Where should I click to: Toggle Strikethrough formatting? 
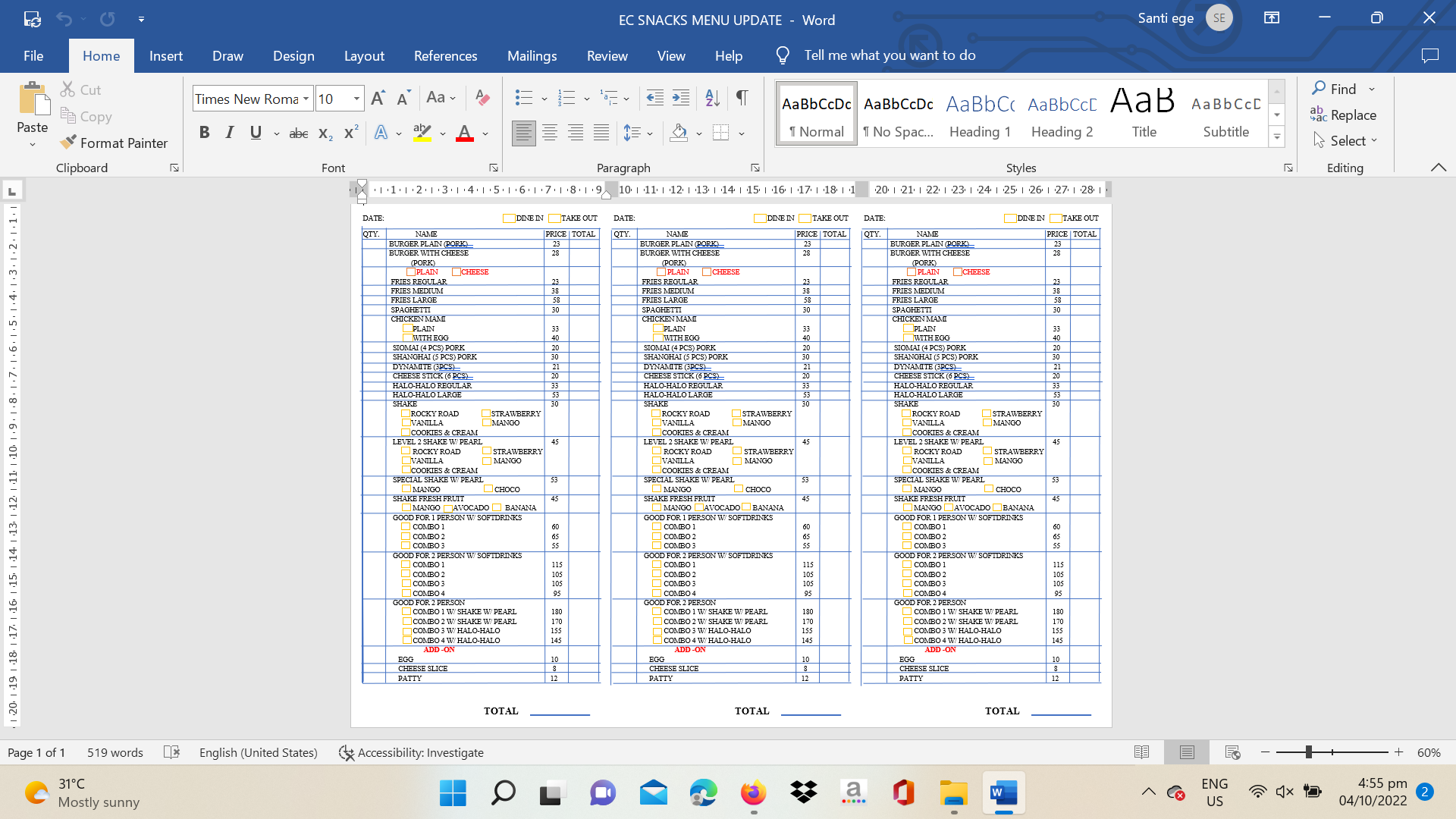pyautogui.click(x=299, y=133)
